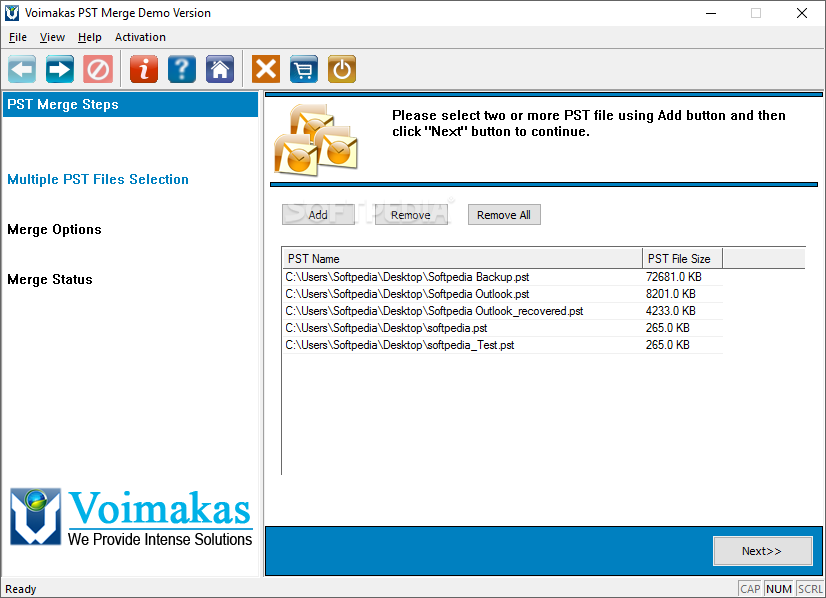Click the Ready status text

click(21, 589)
